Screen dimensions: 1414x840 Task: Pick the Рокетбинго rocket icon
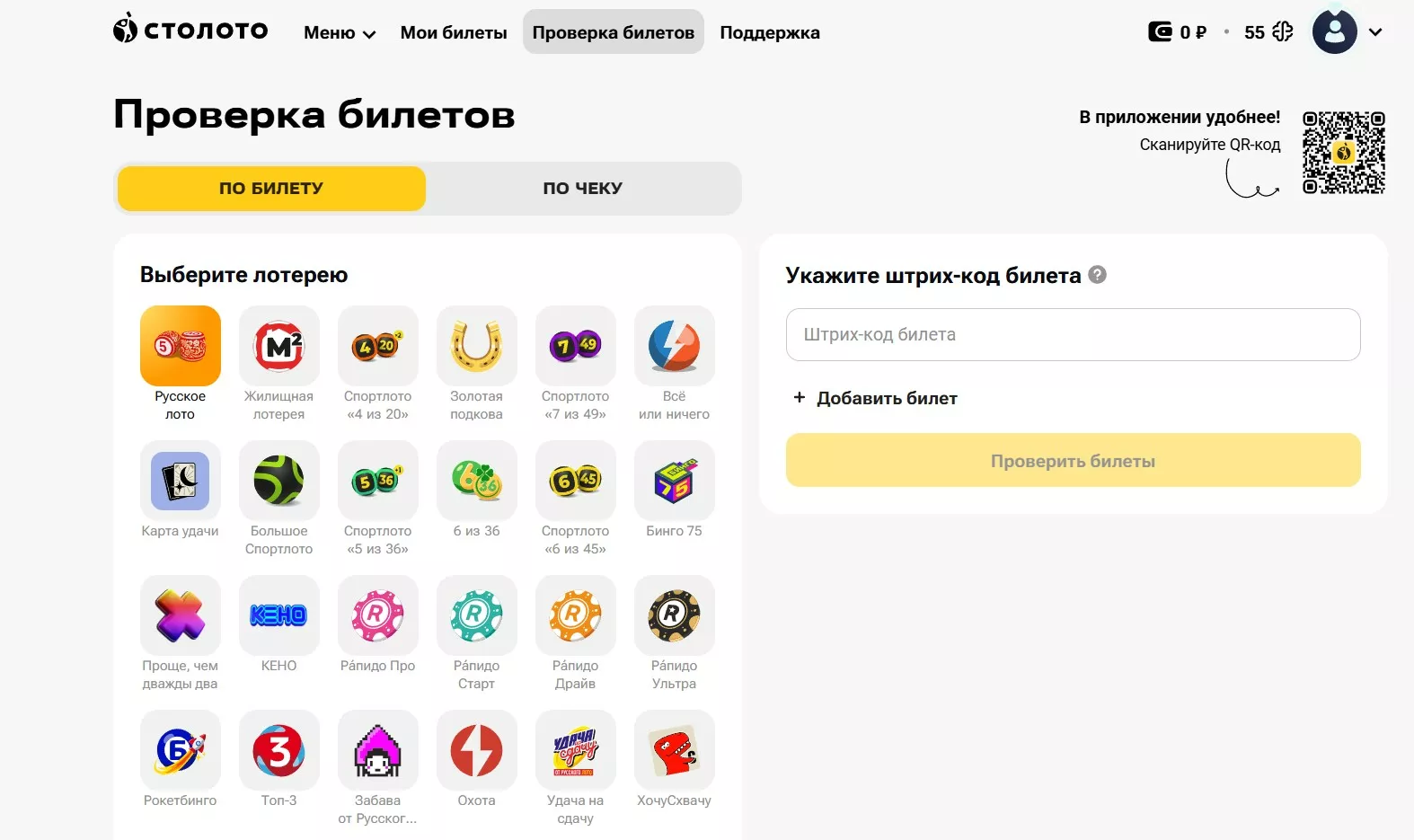tap(180, 750)
